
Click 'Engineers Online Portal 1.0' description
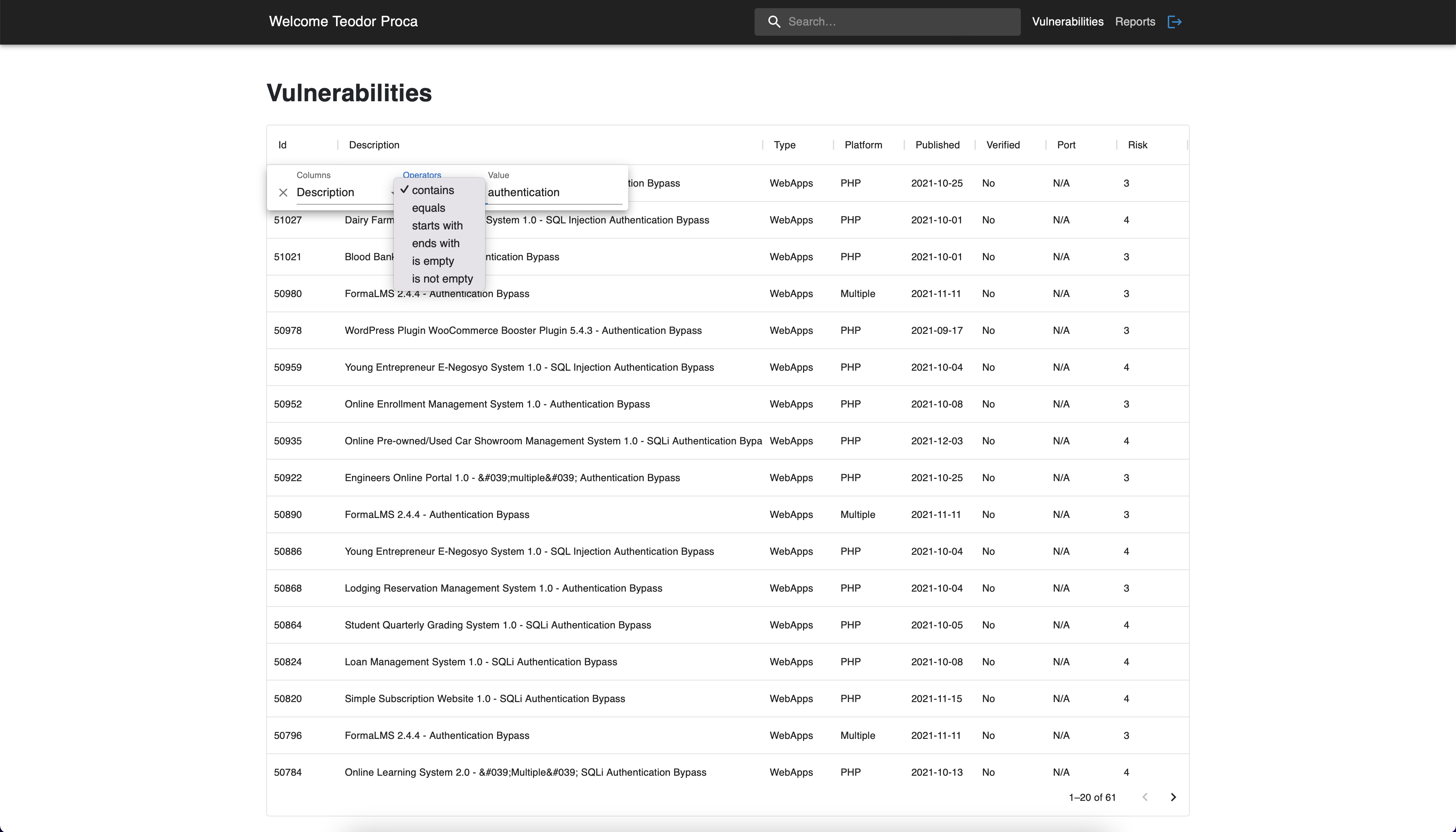pyautogui.click(x=512, y=478)
